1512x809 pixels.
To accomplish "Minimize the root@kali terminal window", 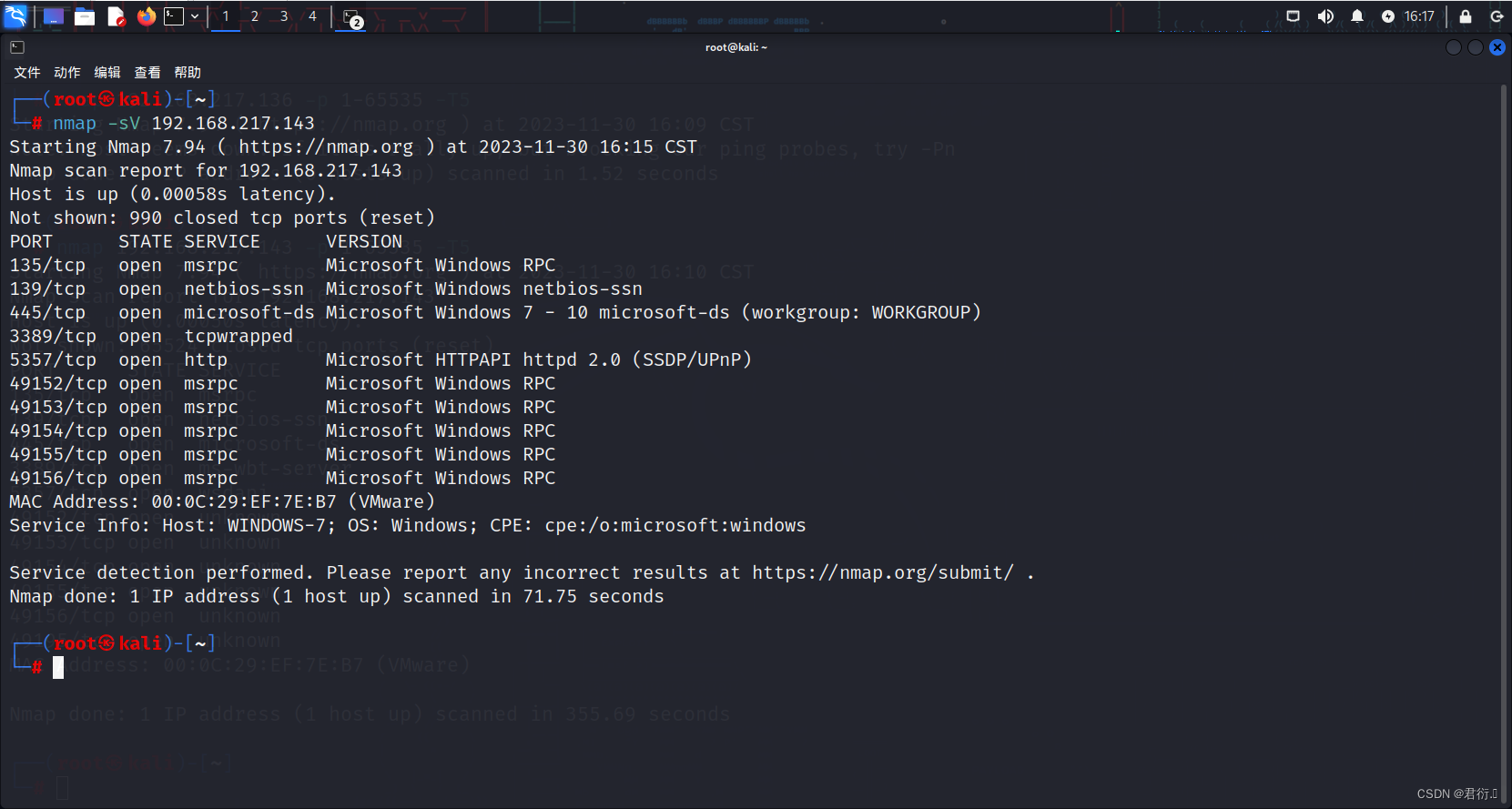I will click(x=1454, y=47).
